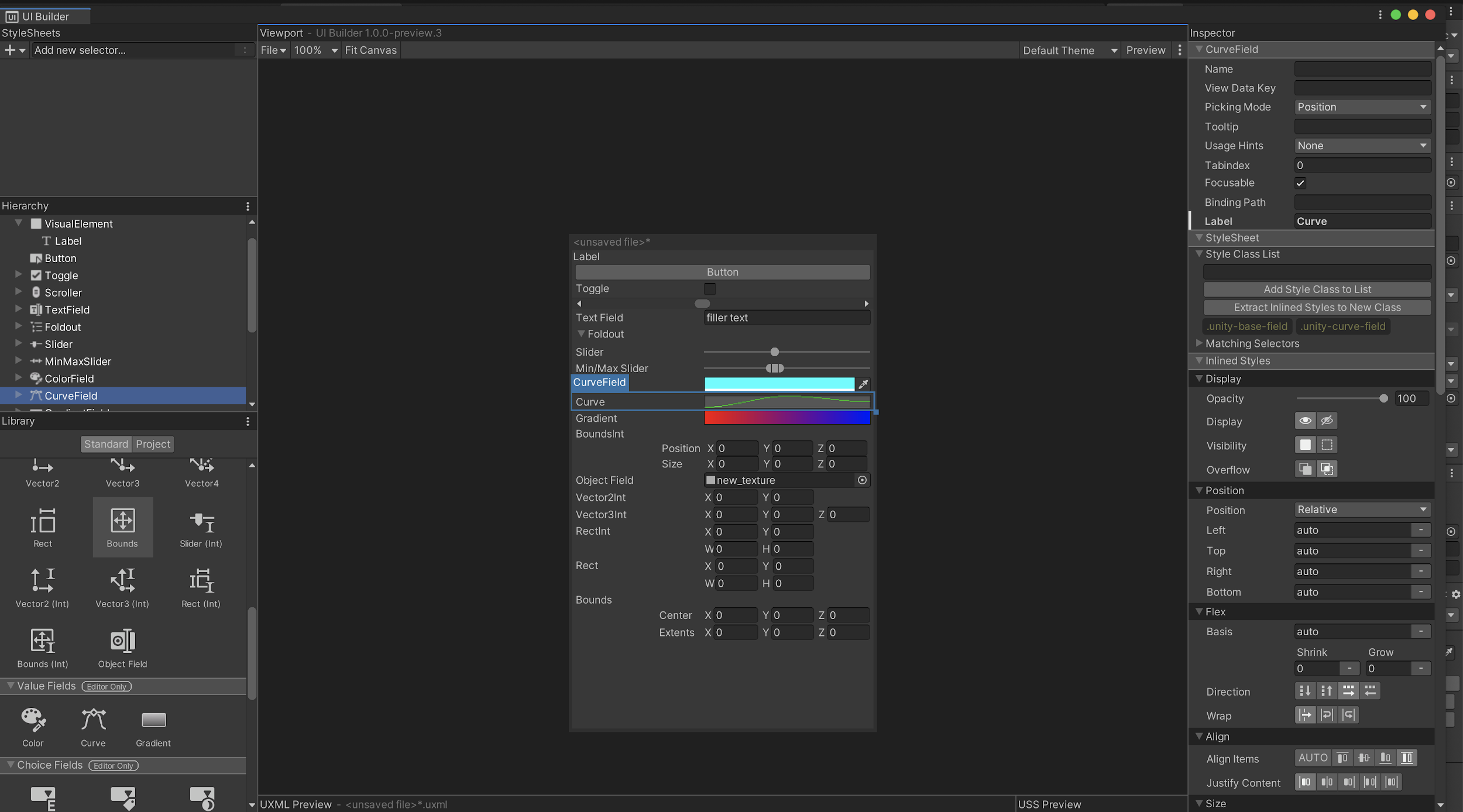
Task: Open the Library panel options menu
Action: click(x=248, y=421)
